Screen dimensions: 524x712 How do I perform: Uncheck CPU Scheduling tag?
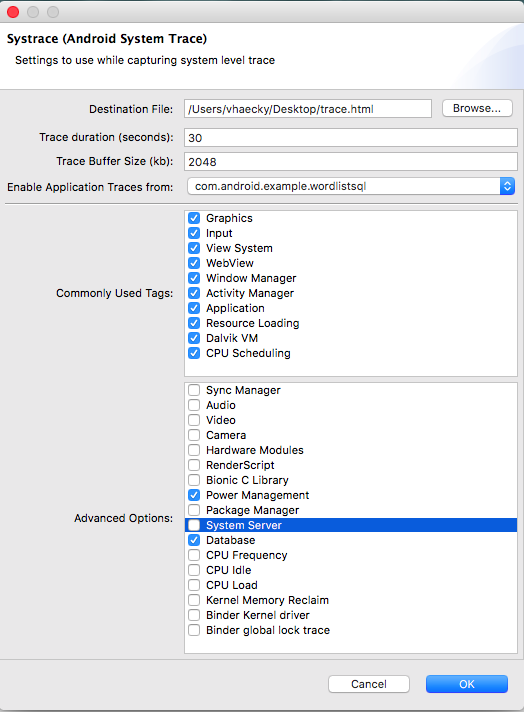(194, 353)
